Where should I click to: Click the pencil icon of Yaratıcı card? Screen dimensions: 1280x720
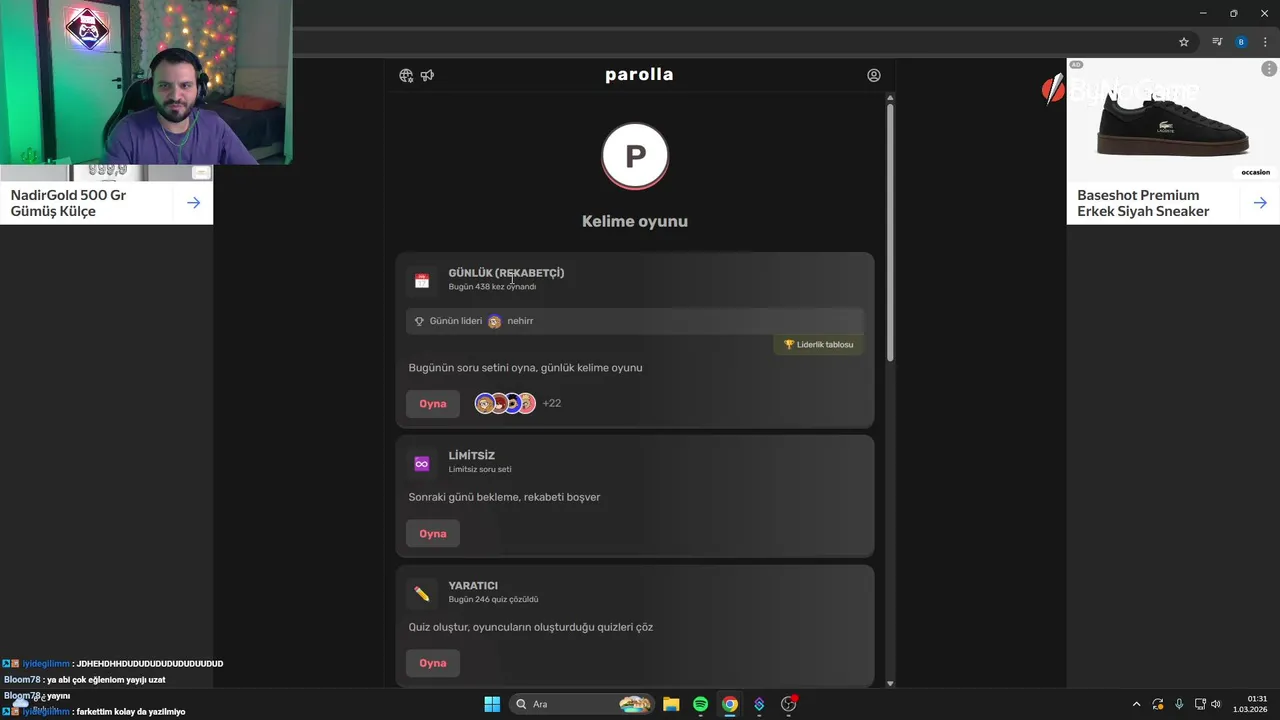pos(422,594)
